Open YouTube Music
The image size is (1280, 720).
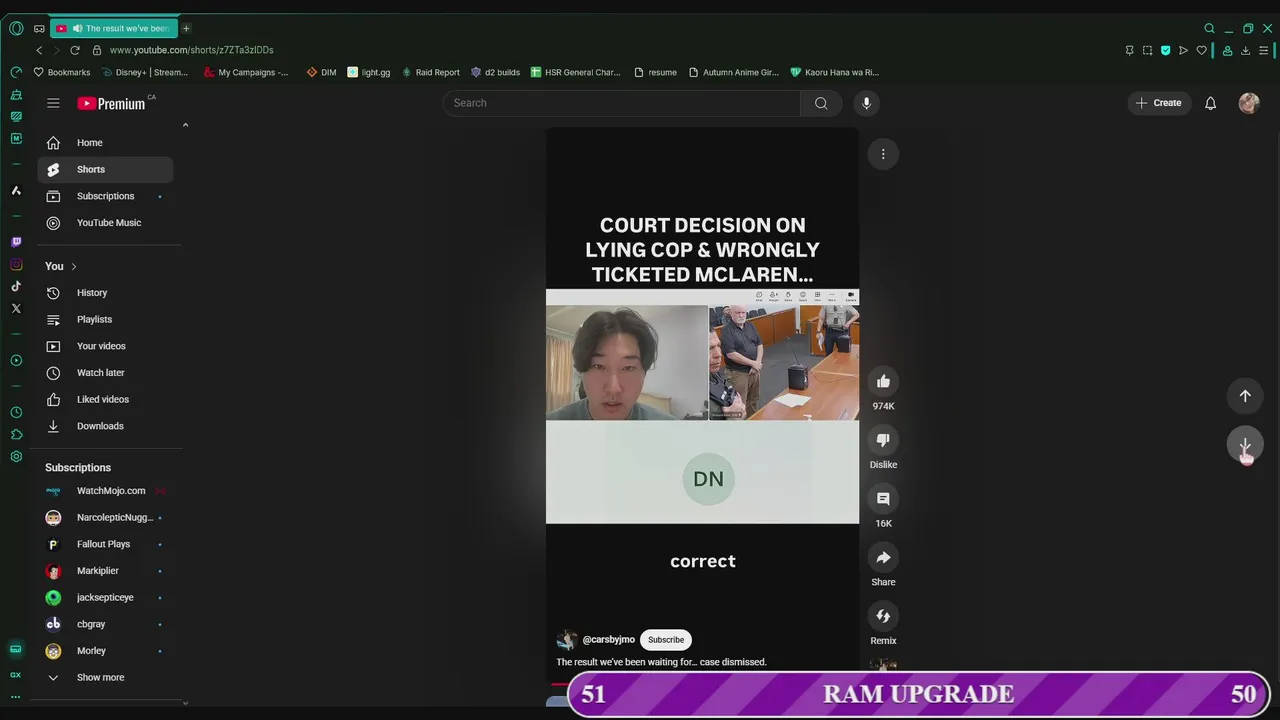(x=105, y=223)
